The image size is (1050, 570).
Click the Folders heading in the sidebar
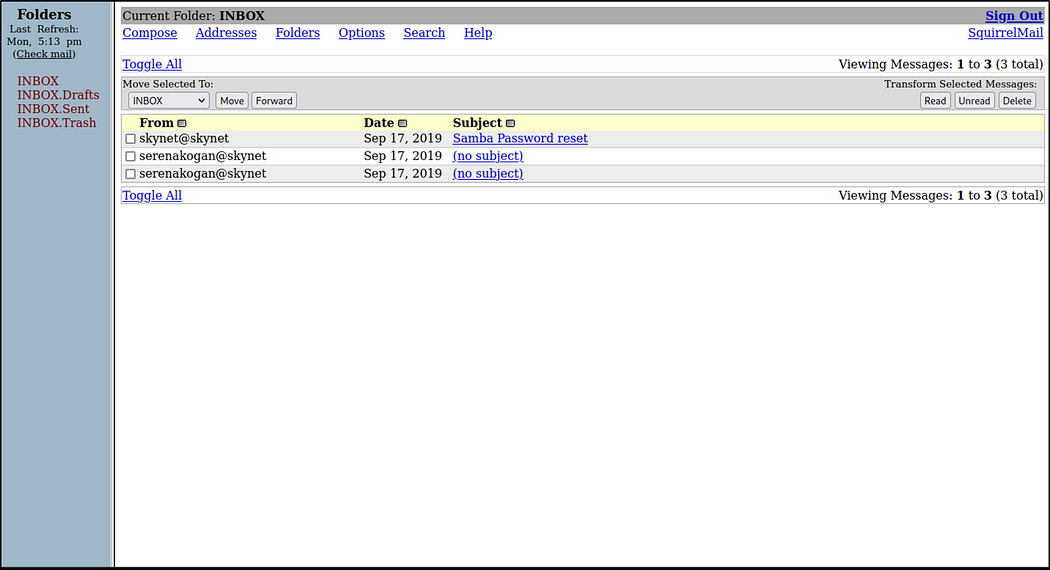[x=44, y=14]
